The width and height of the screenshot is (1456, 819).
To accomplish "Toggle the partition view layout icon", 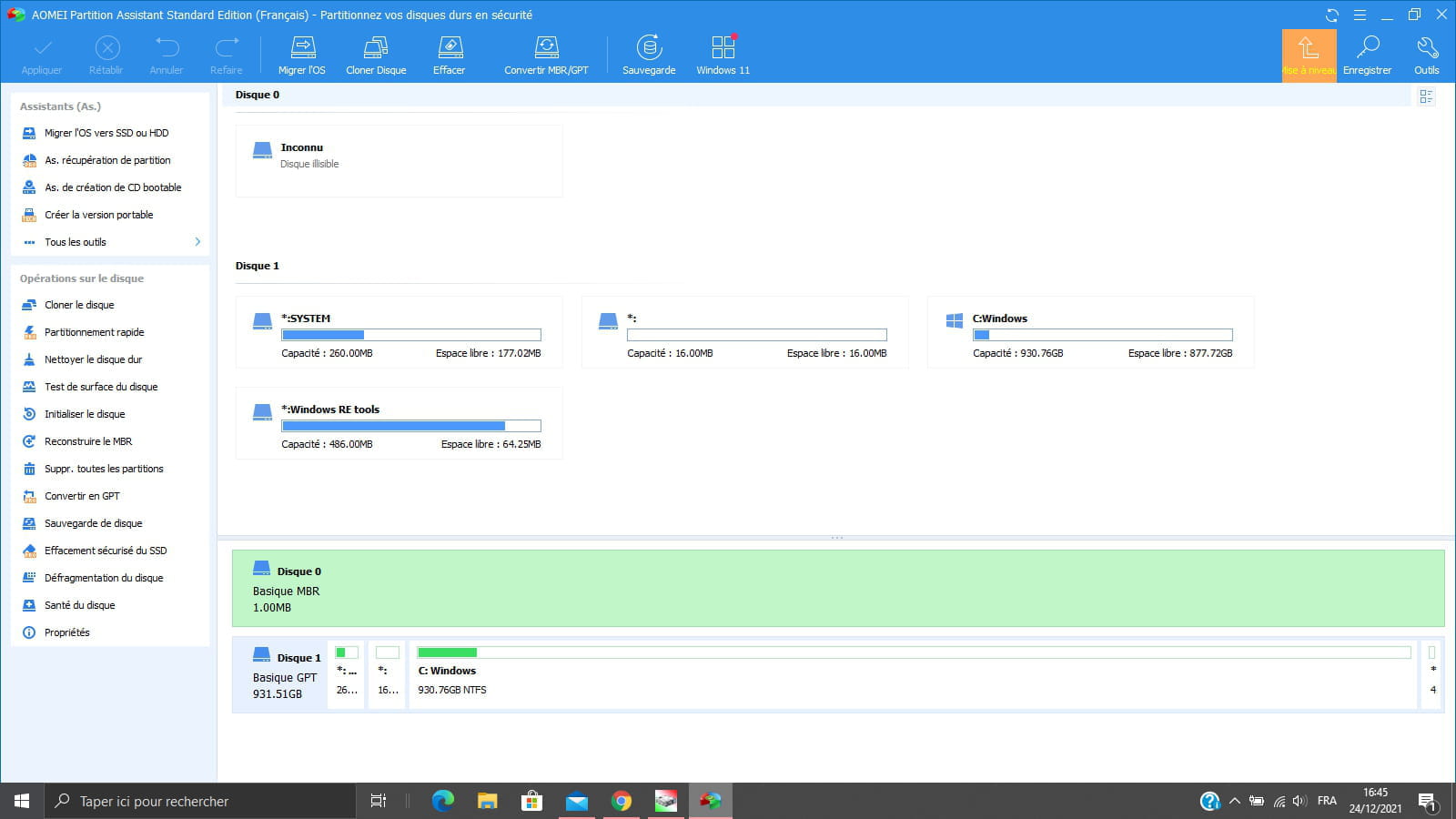I will pyautogui.click(x=1426, y=96).
